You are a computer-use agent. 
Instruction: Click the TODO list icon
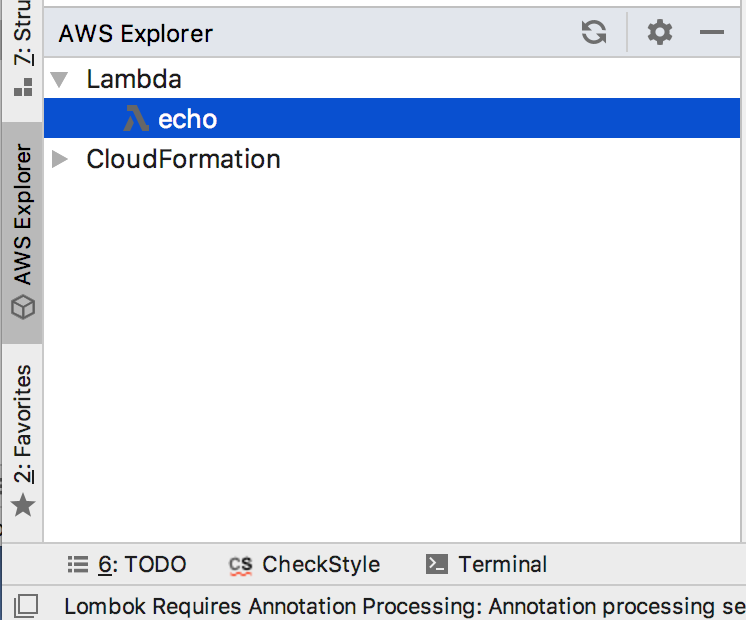pyautogui.click(x=78, y=565)
